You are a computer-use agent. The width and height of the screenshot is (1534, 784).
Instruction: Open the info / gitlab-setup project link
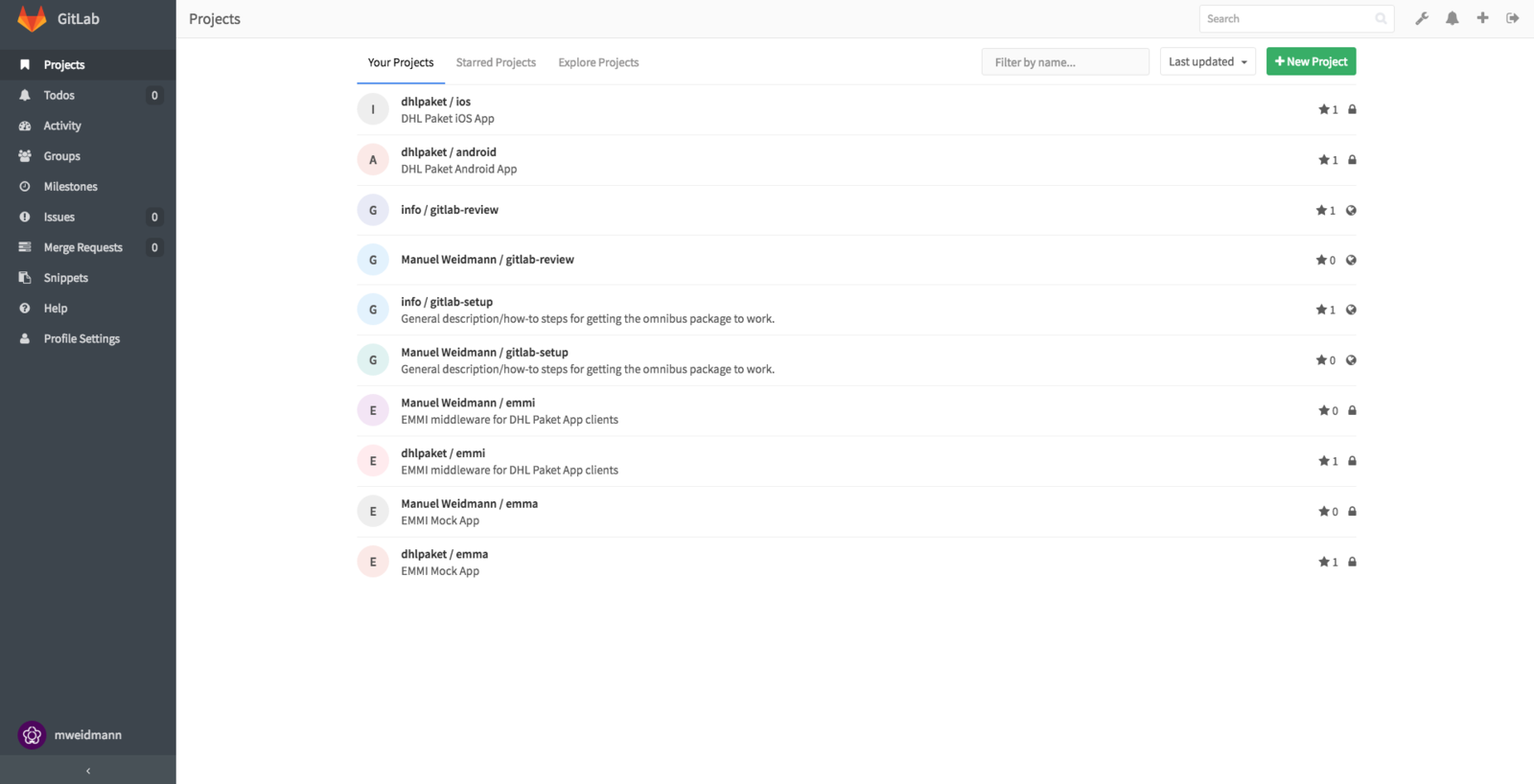pos(447,302)
